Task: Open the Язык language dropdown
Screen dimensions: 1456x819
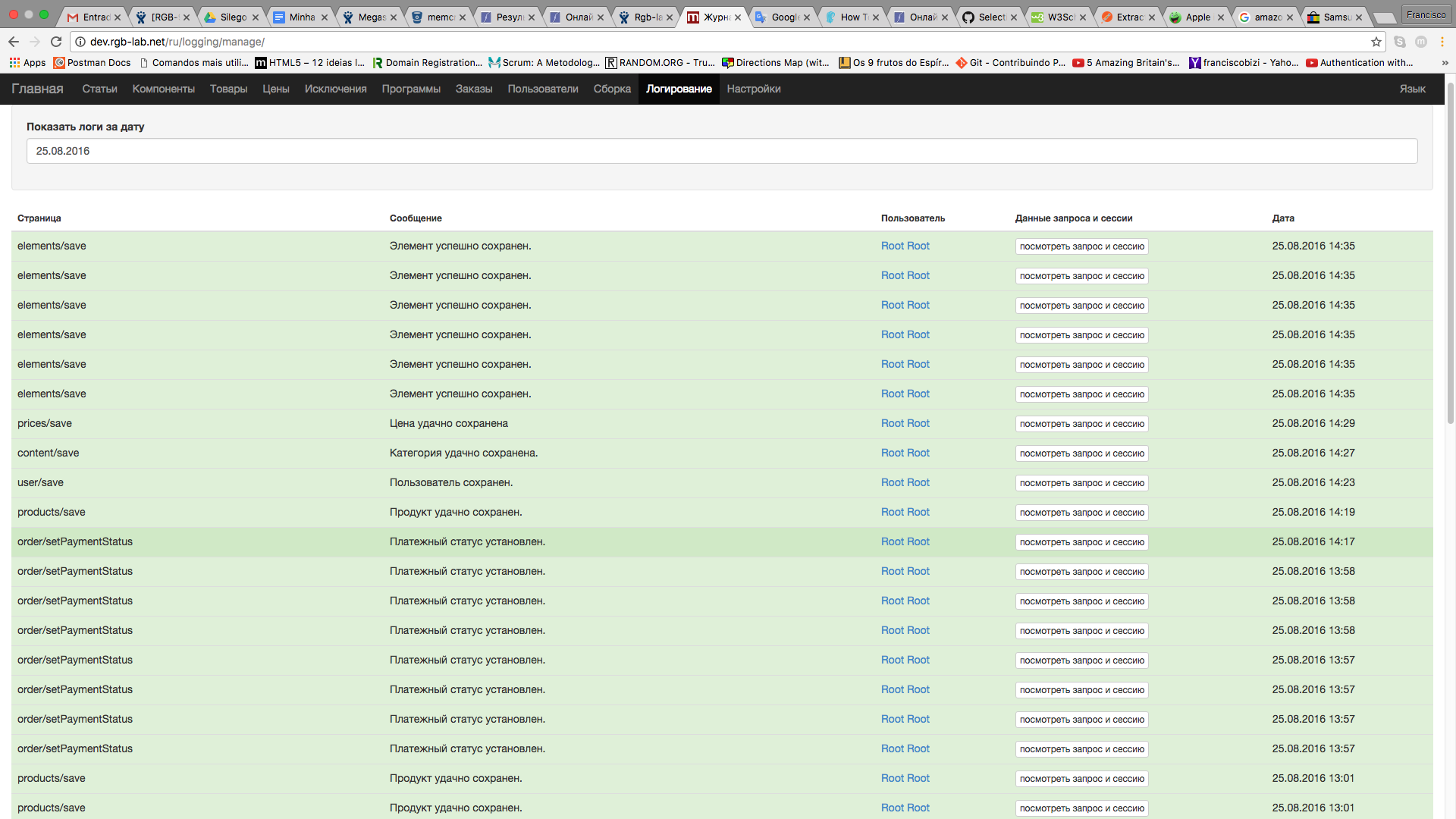Action: 1412,89
